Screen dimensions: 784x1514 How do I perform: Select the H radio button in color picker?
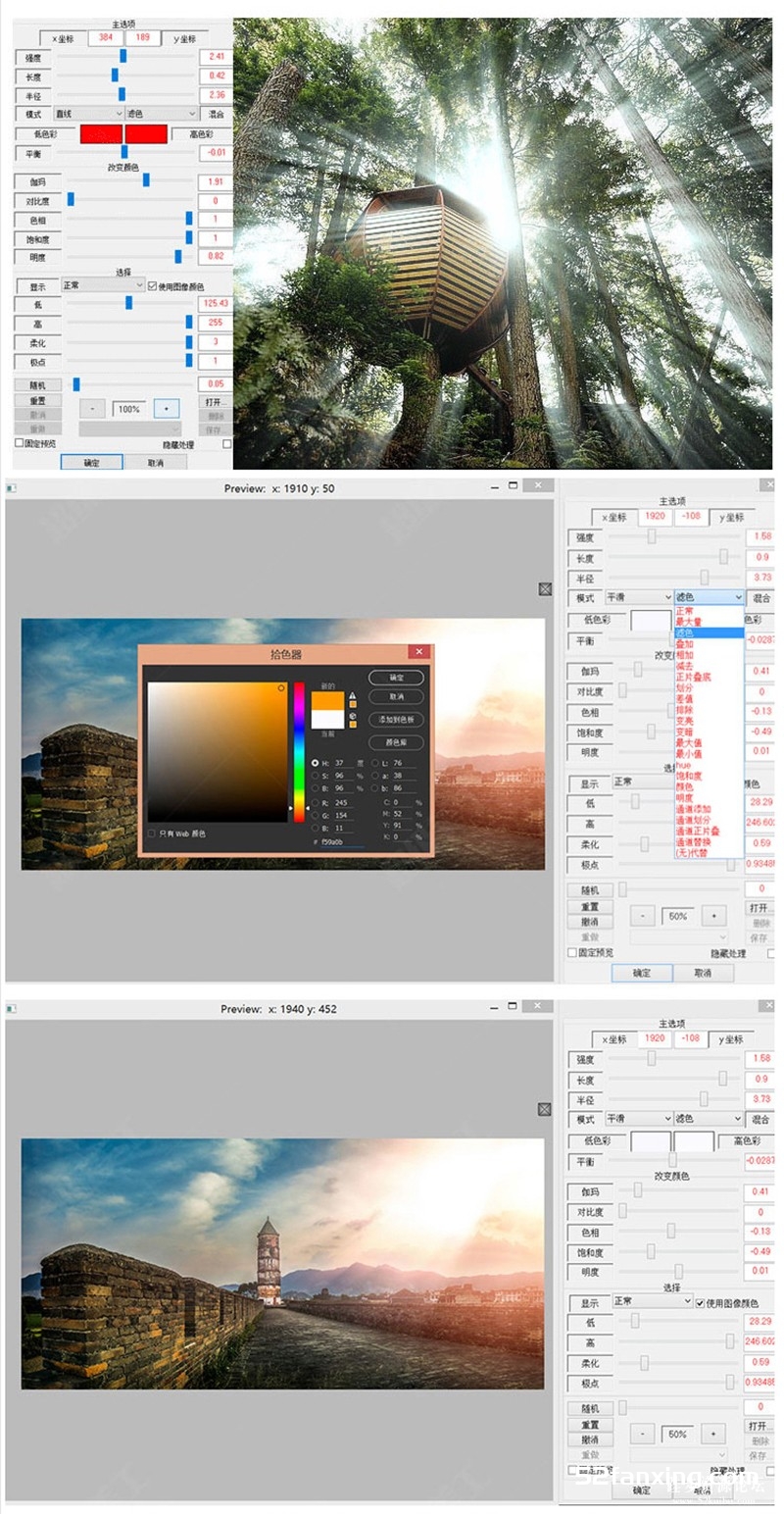coord(315,762)
